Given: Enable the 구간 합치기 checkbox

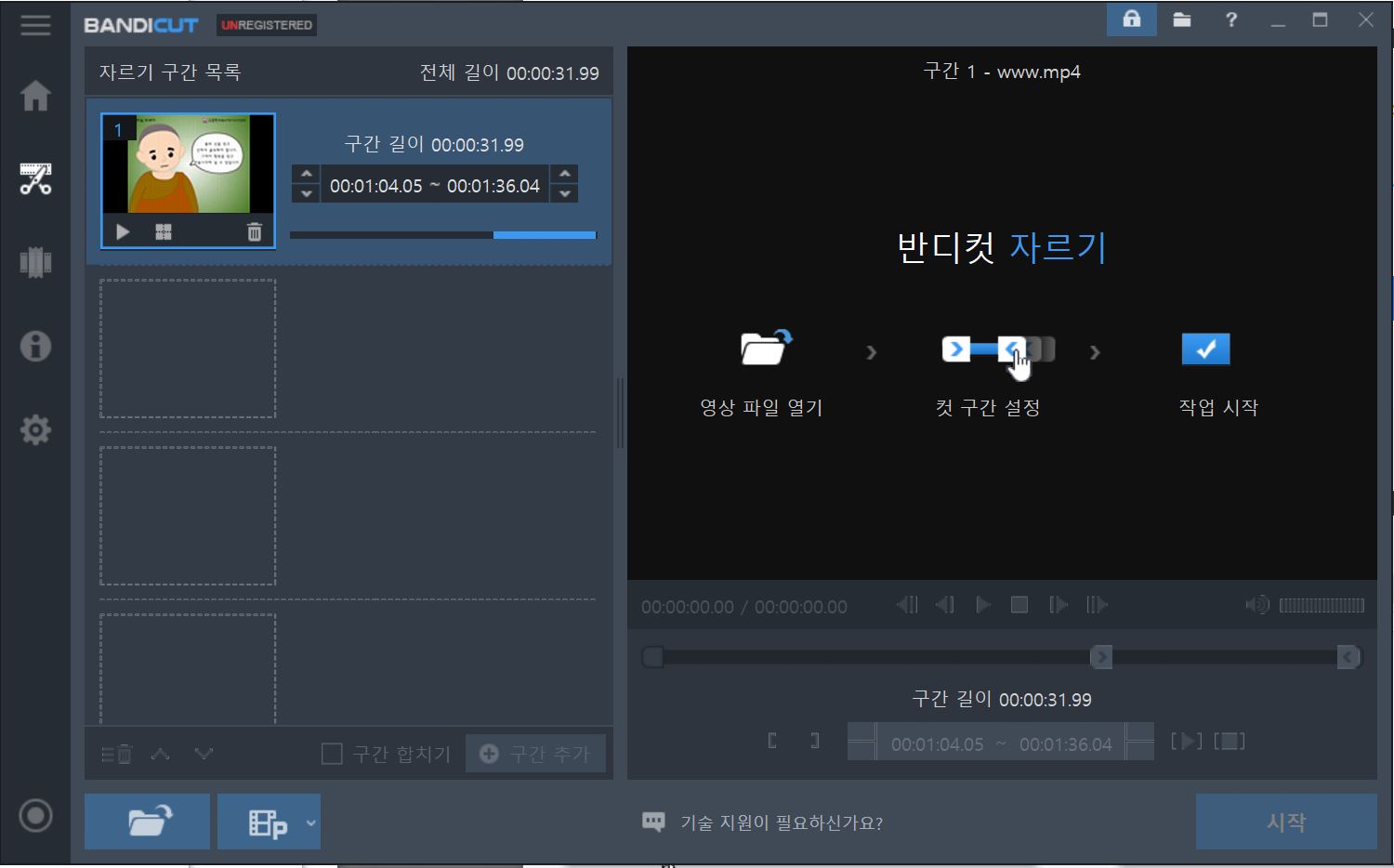Looking at the screenshot, I should click(332, 754).
